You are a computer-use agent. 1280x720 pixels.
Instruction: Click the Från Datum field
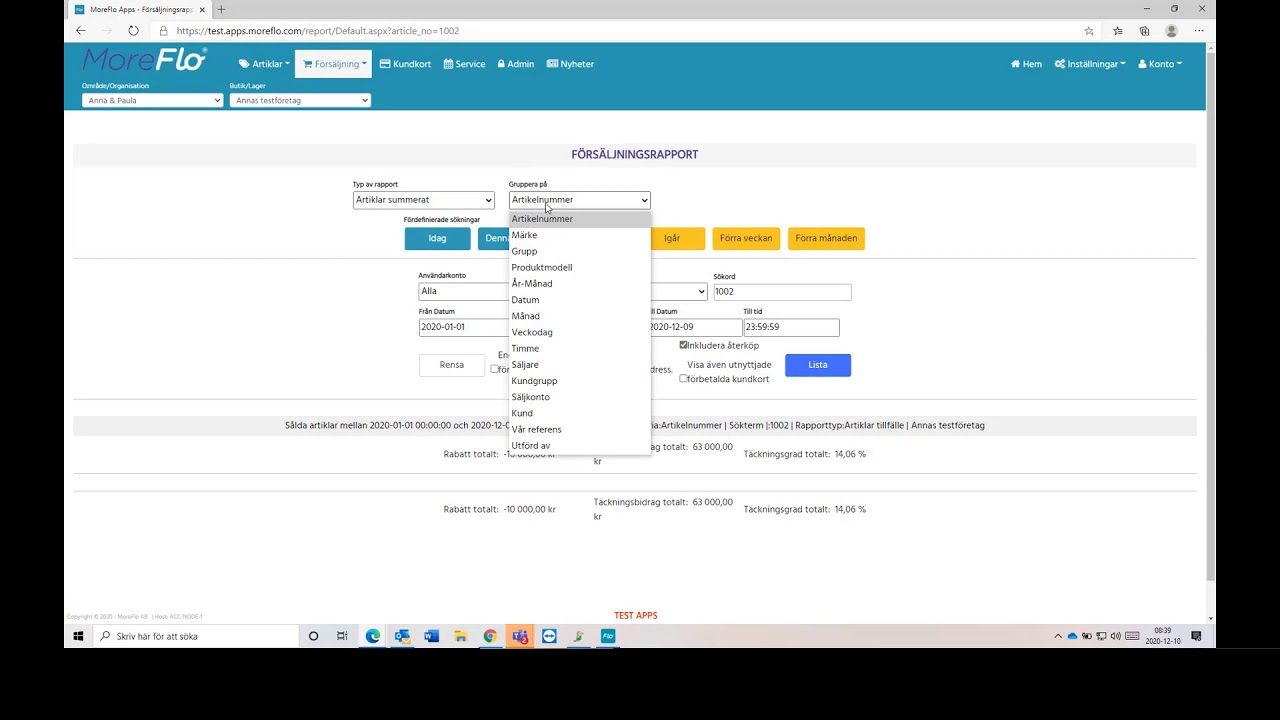pos(463,327)
